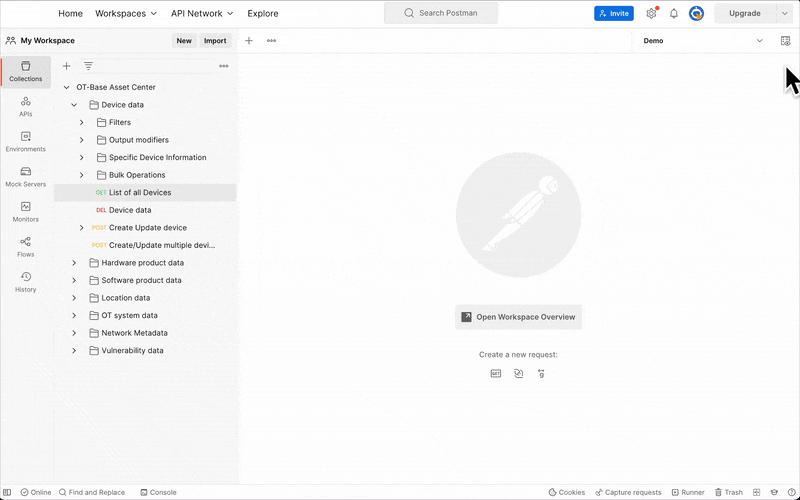Open the Workspaces menu
Viewport: 800px width, 500px height.
[126, 14]
